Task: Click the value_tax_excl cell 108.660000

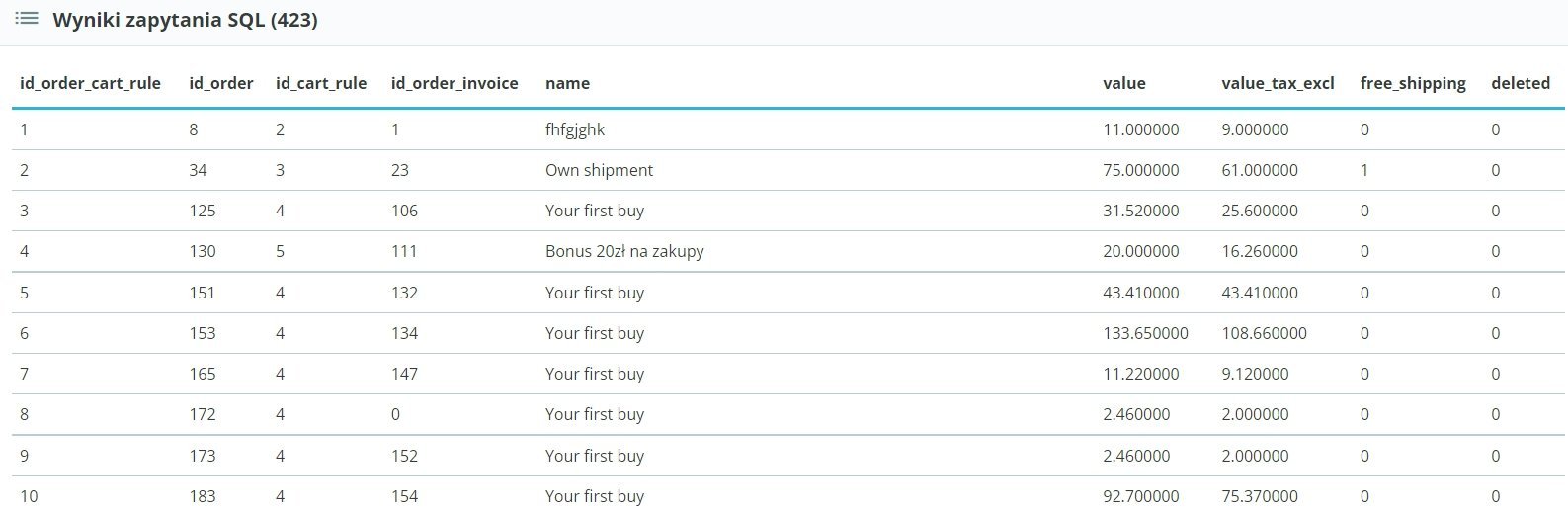Action: [1264, 333]
